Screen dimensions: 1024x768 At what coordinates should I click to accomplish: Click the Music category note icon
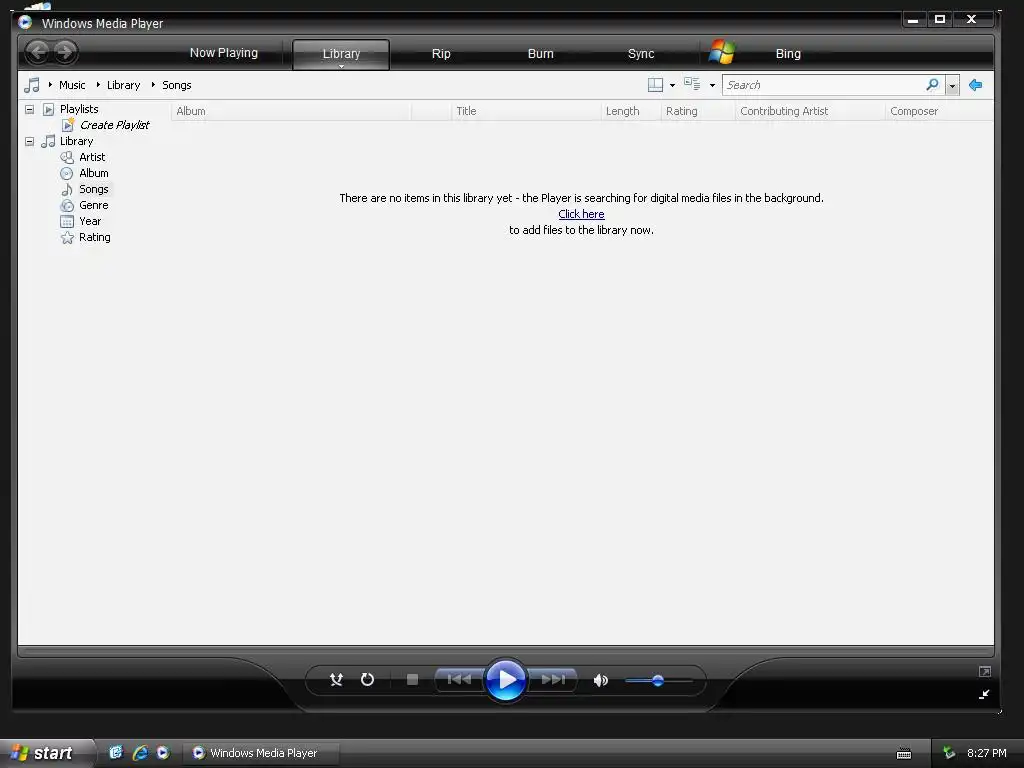[31, 85]
